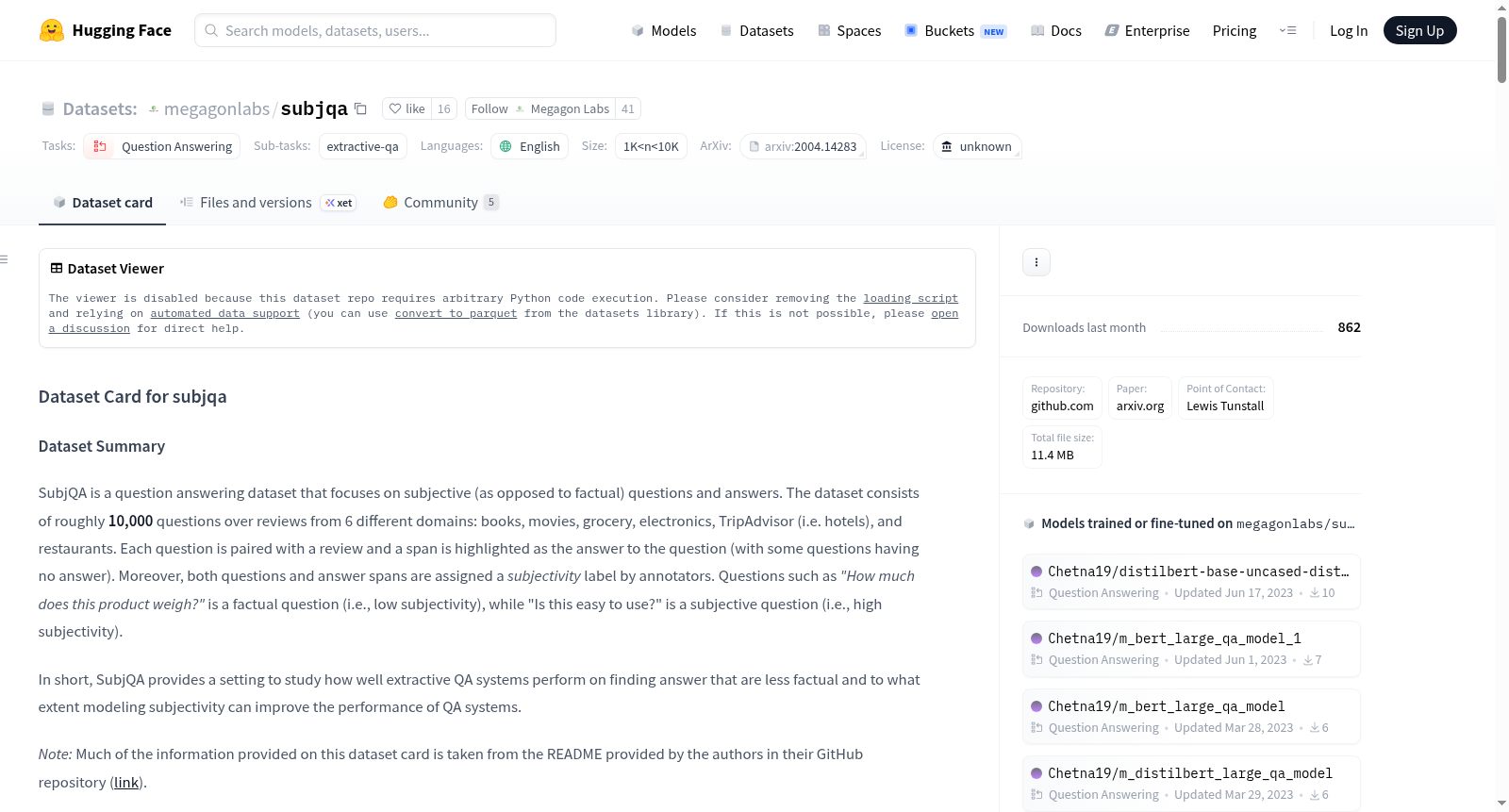Select the extractive-qa sub-task tag
This screenshot has height=812, width=1509.
click(x=363, y=146)
